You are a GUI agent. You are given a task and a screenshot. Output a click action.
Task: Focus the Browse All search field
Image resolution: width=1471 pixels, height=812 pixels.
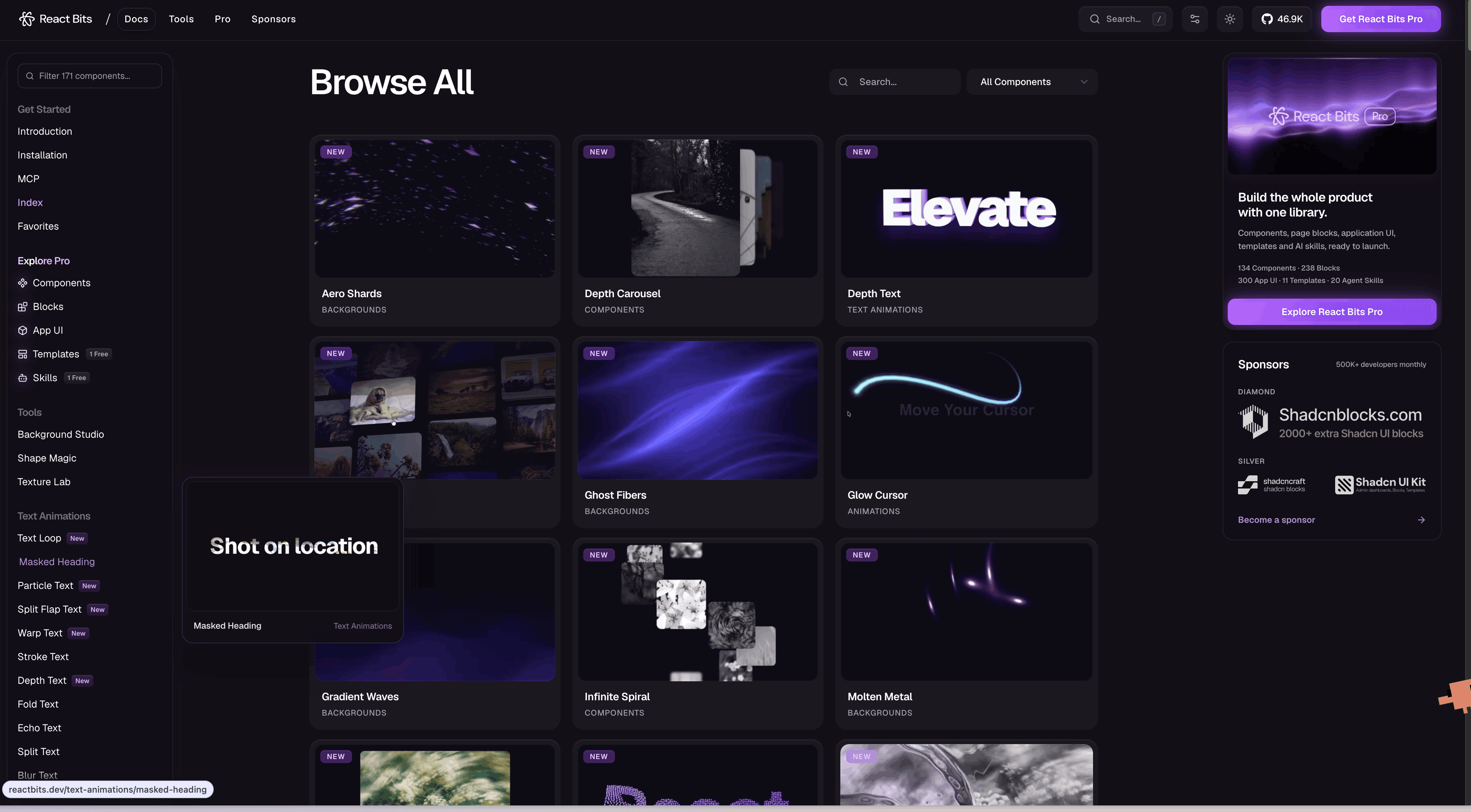coord(895,82)
